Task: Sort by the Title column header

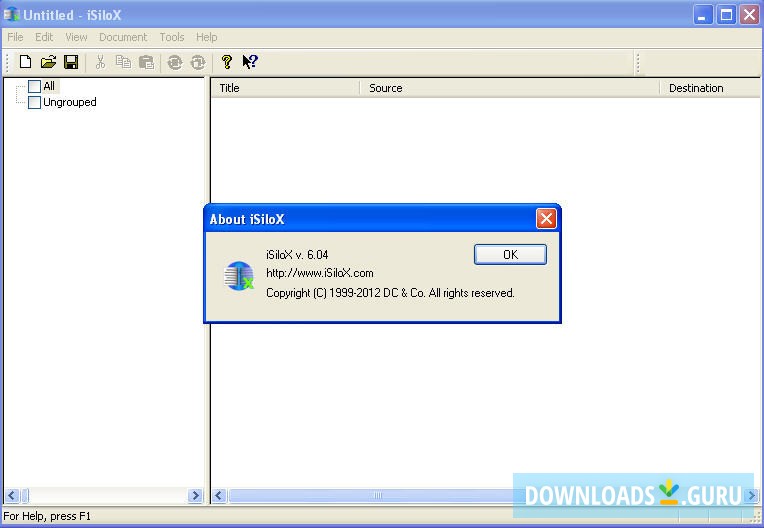Action: coord(286,88)
